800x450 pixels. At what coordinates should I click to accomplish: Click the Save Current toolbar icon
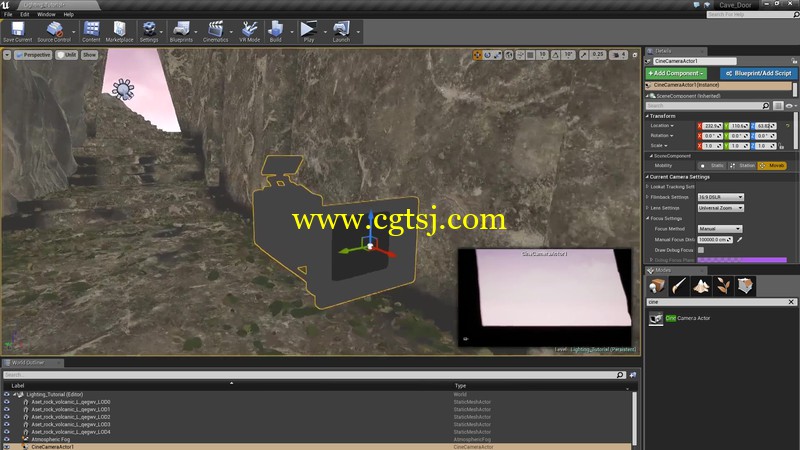(x=17, y=32)
